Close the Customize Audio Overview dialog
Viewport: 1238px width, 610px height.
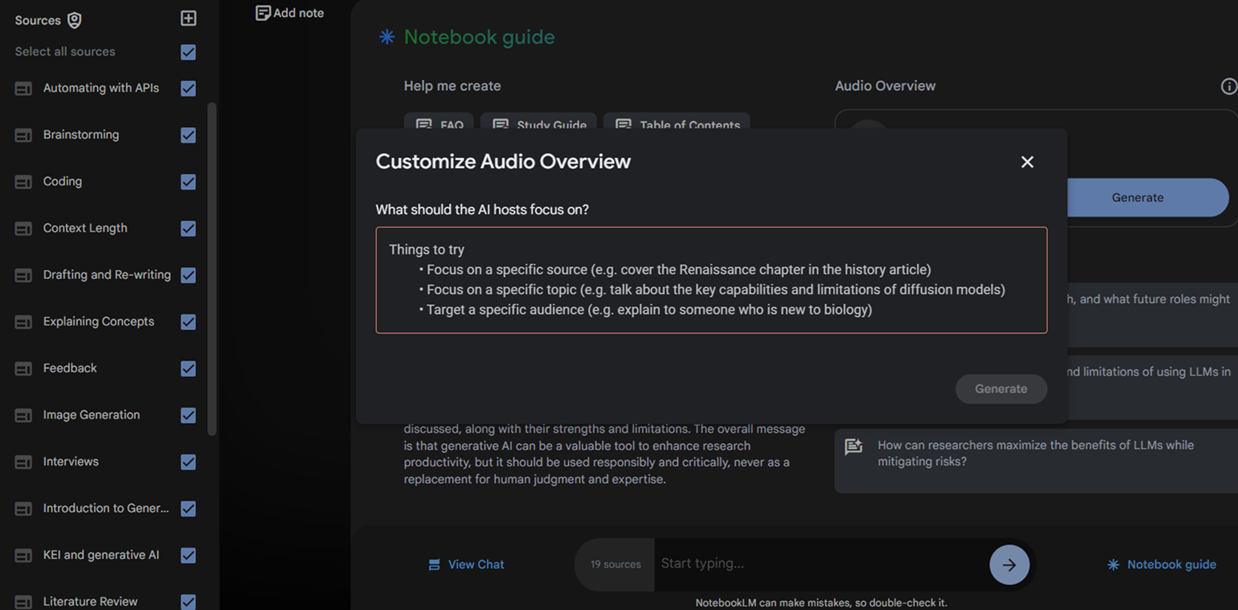pyautogui.click(x=1027, y=162)
